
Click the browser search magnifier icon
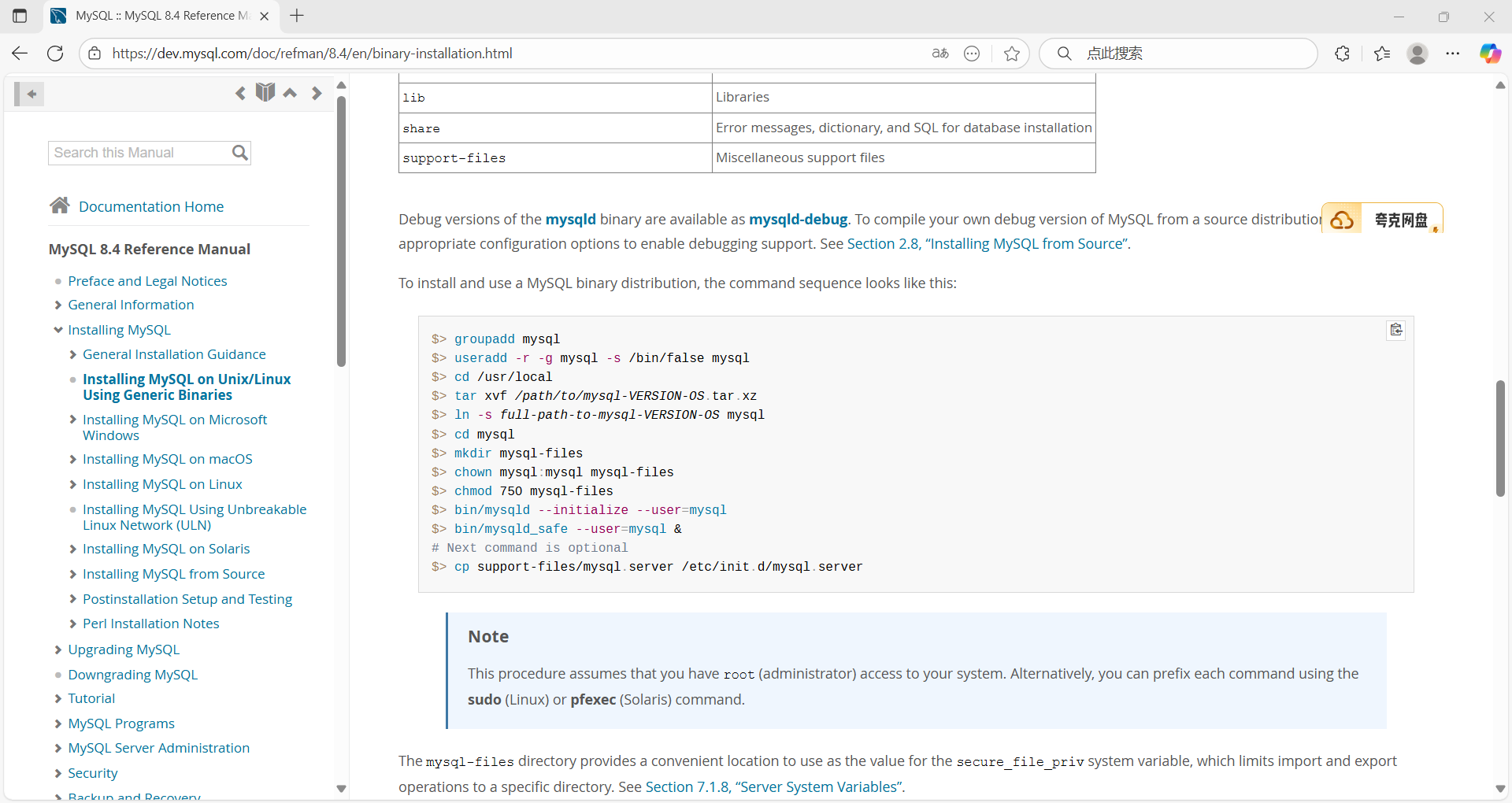1064,54
